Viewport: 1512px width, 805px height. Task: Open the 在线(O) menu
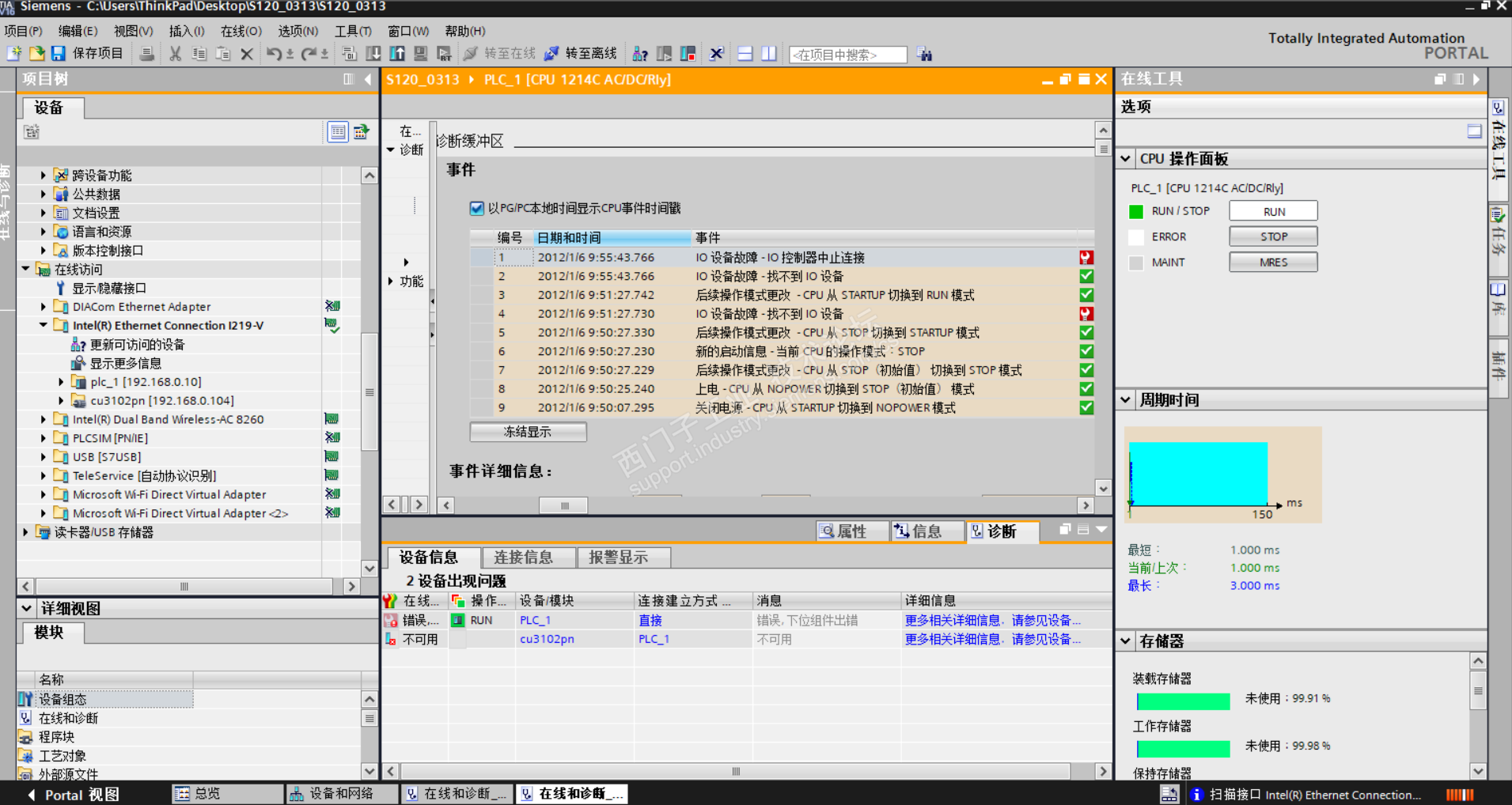(241, 31)
